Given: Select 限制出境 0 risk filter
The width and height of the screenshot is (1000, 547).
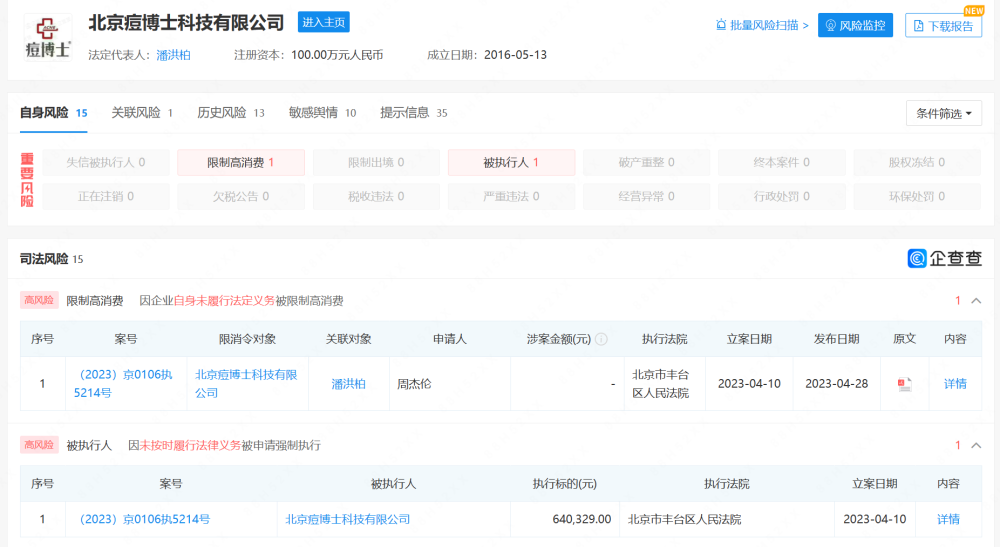Looking at the screenshot, I should coord(376,163).
